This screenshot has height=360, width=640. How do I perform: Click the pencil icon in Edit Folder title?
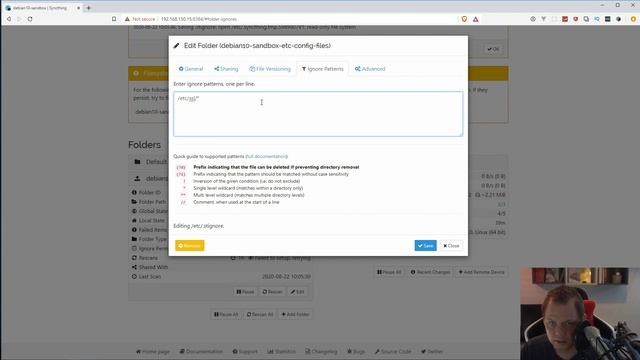click(x=176, y=46)
